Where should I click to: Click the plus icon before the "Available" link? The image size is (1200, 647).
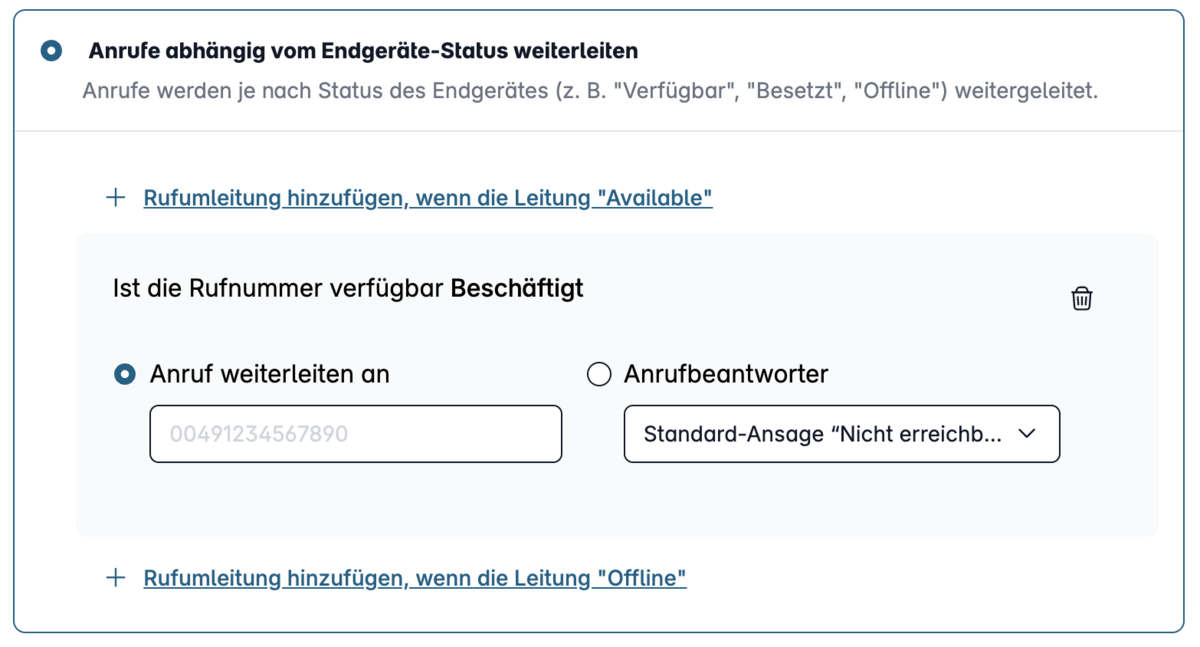point(116,197)
